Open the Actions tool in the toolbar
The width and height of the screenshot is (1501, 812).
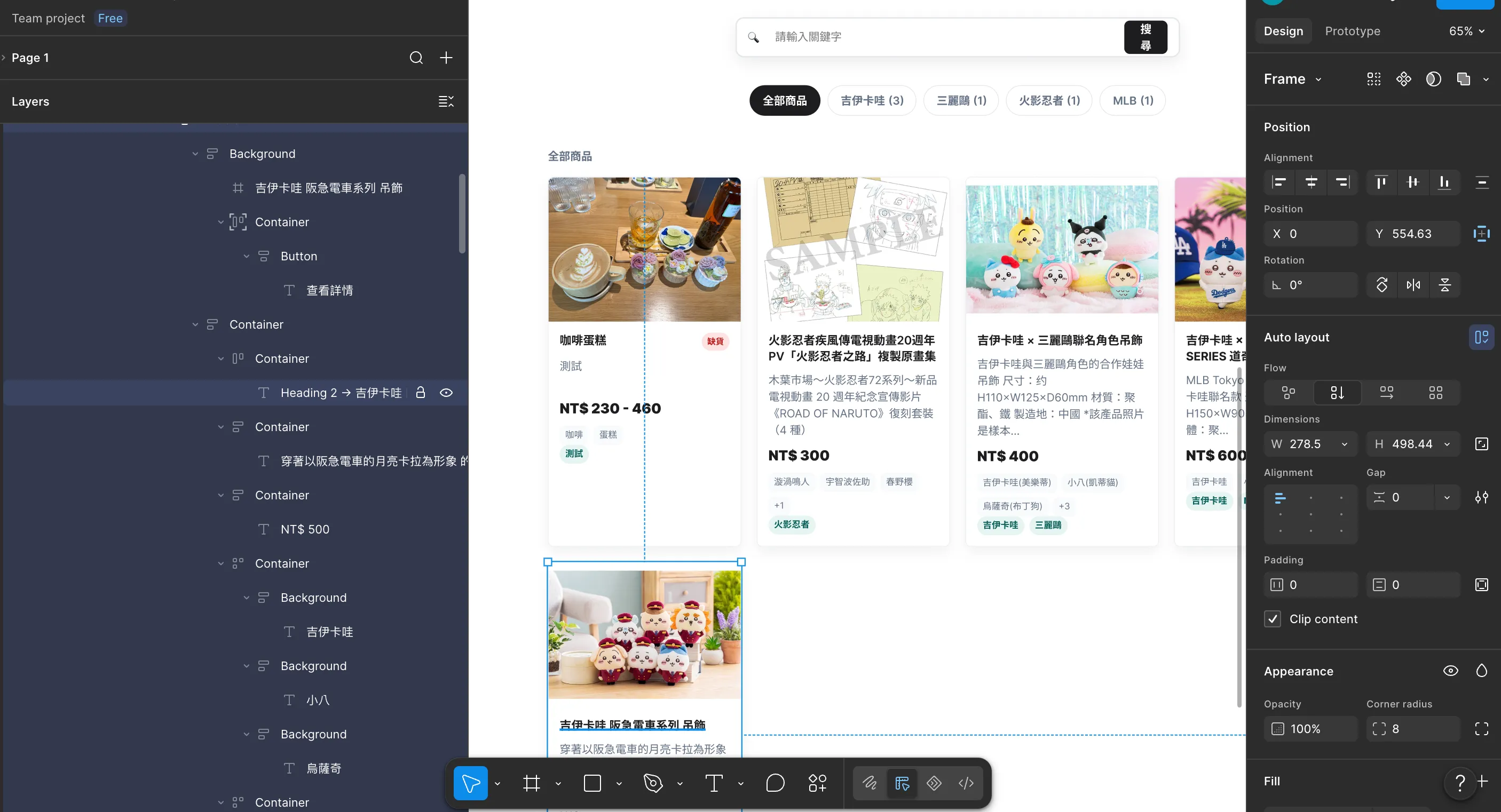[x=817, y=783]
